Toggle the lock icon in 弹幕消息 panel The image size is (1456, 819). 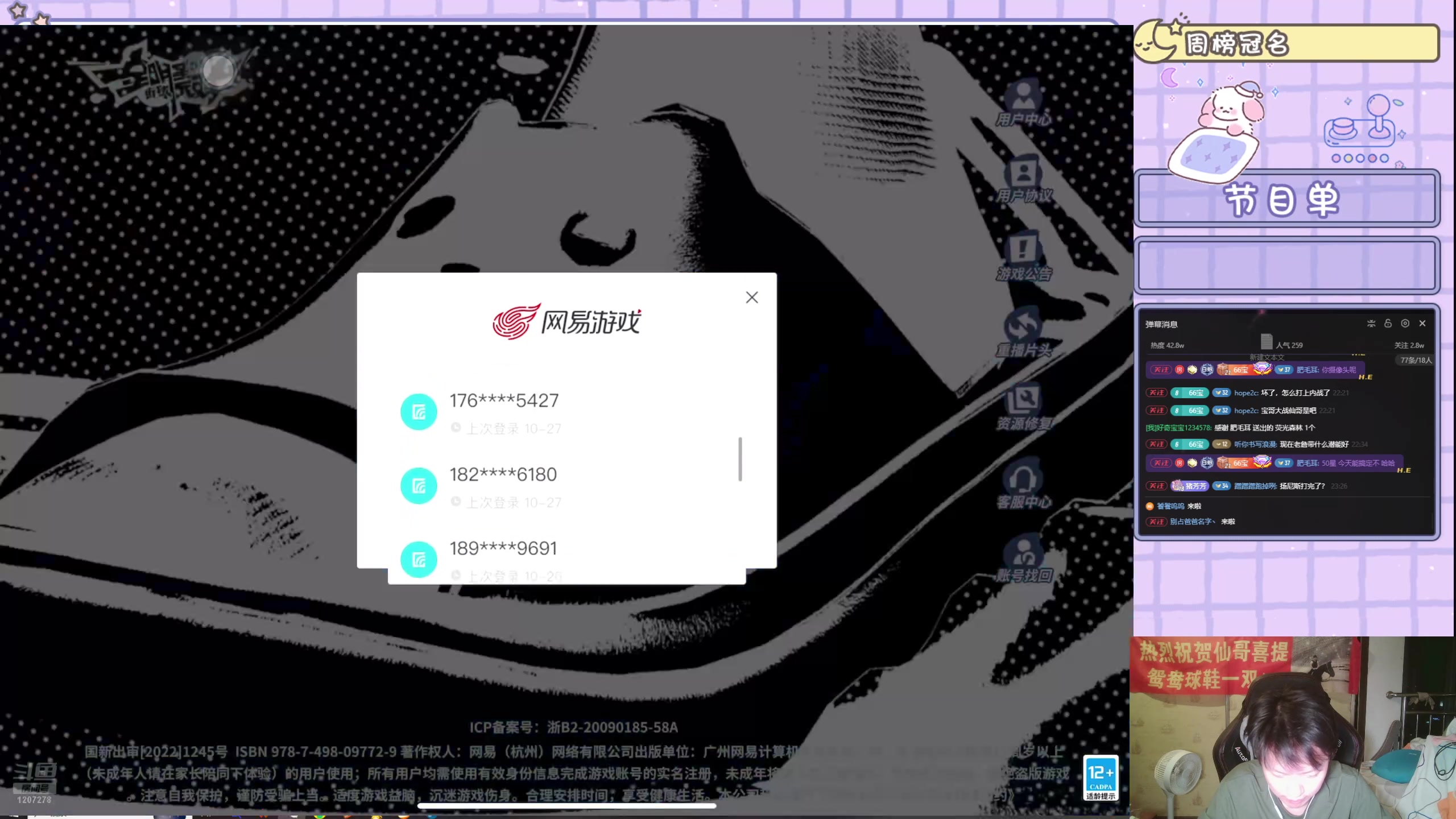coord(1388,324)
